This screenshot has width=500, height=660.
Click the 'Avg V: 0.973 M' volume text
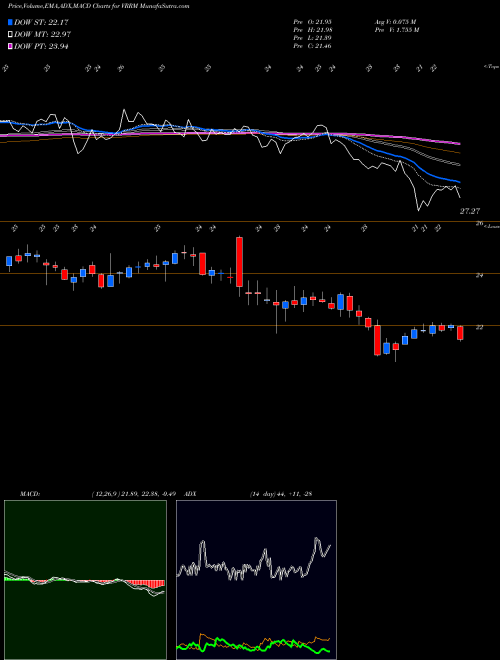pyautogui.click(x=396, y=21)
